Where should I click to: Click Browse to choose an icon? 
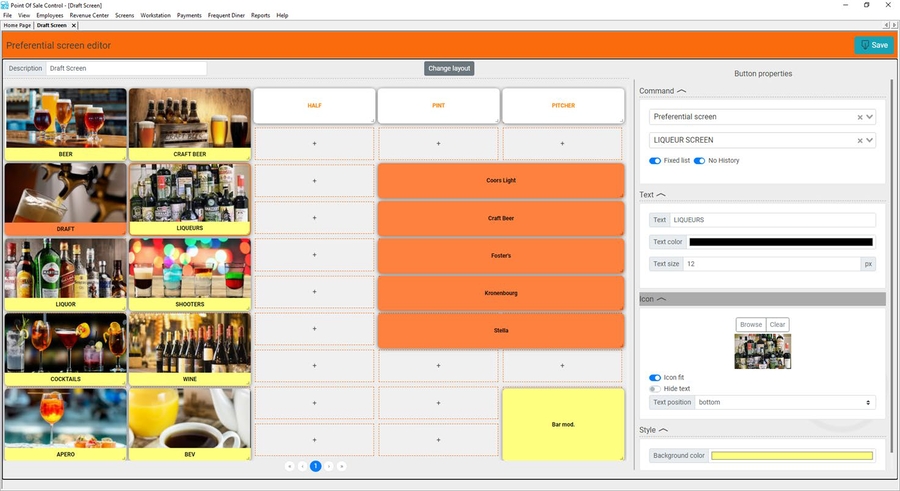coord(751,324)
